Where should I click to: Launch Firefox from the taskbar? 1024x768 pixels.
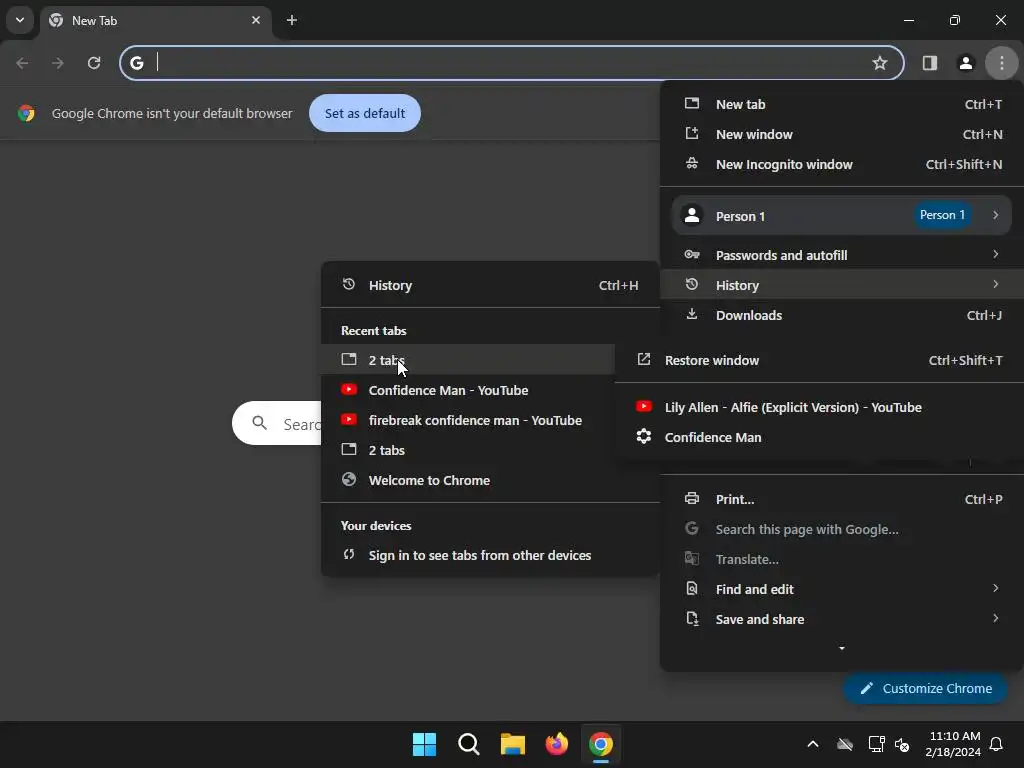point(556,744)
